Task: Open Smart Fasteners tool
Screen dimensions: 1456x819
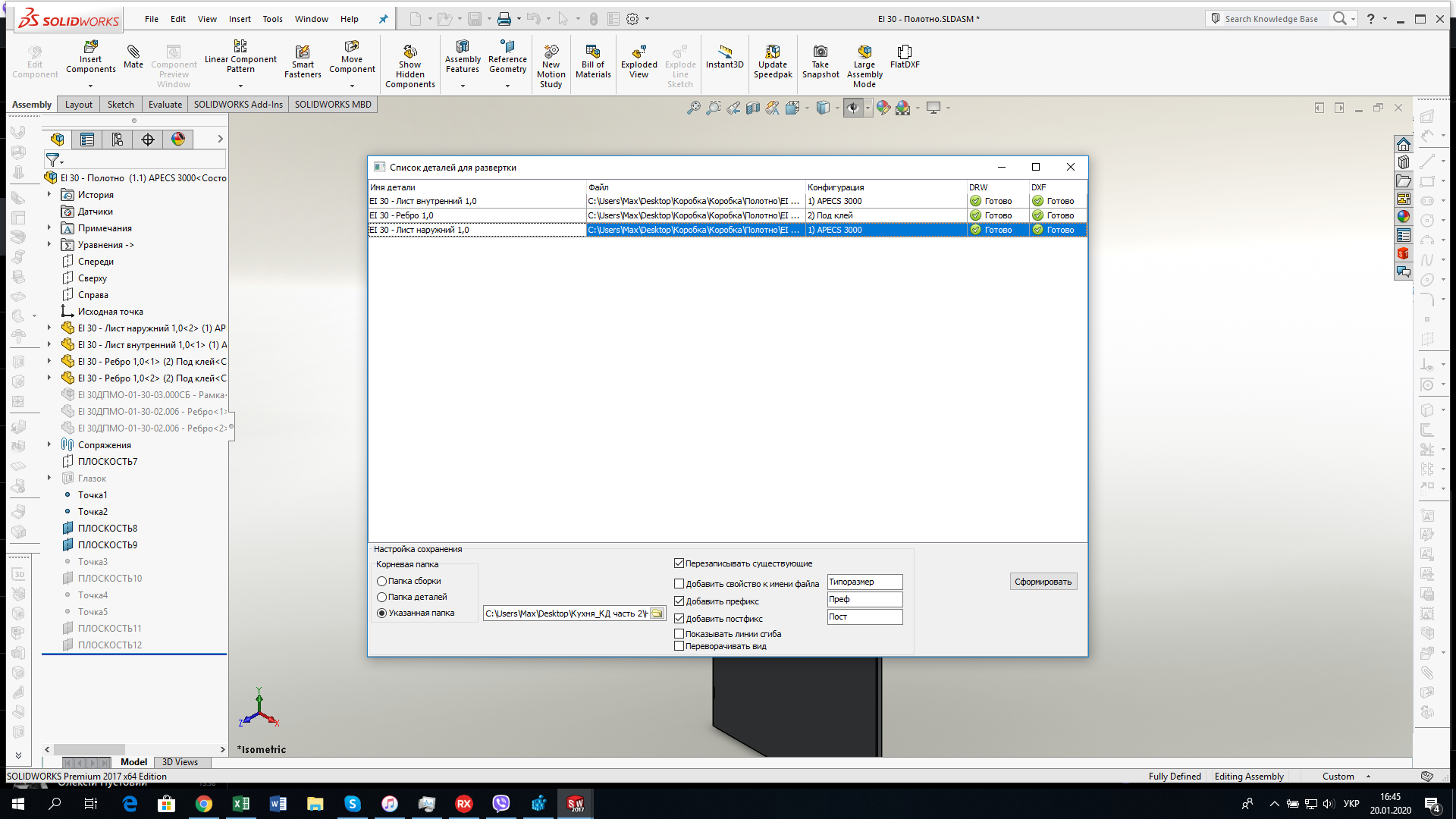Action: click(303, 61)
